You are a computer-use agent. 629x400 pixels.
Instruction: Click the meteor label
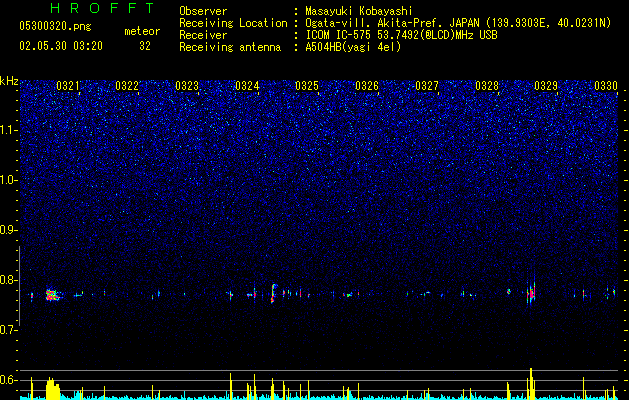point(142,31)
